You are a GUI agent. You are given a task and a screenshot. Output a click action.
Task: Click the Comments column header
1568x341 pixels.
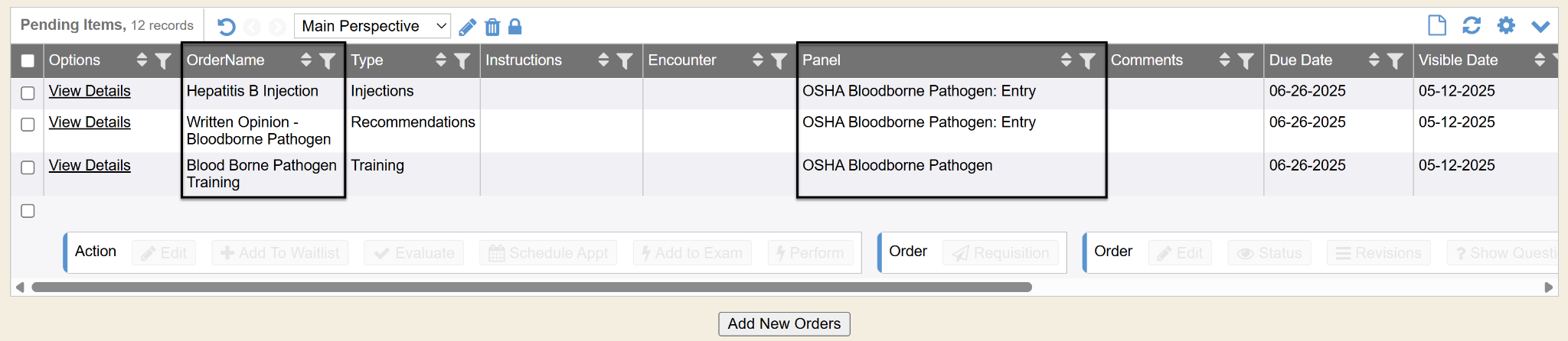[1146, 60]
